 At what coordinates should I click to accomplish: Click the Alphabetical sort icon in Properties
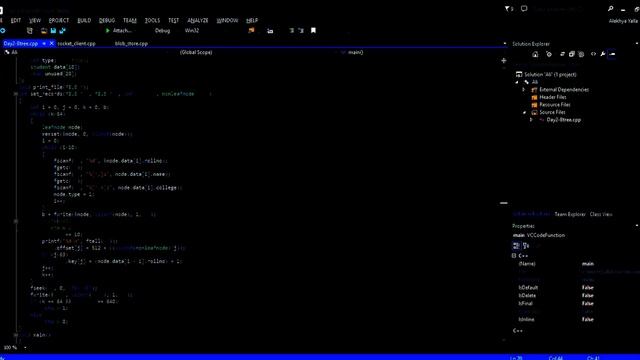[526, 246]
